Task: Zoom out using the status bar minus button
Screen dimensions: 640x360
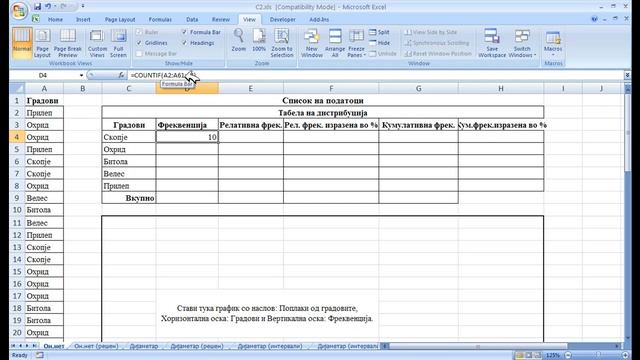Action: pos(568,356)
